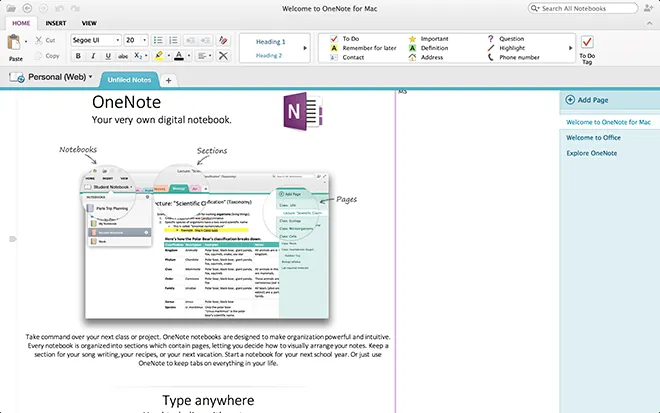Image resolution: width=660 pixels, height=413 pixels.
Task: Toggle strikethrough abc formatting
Action: pyautogui.click(x=123, y=56)
